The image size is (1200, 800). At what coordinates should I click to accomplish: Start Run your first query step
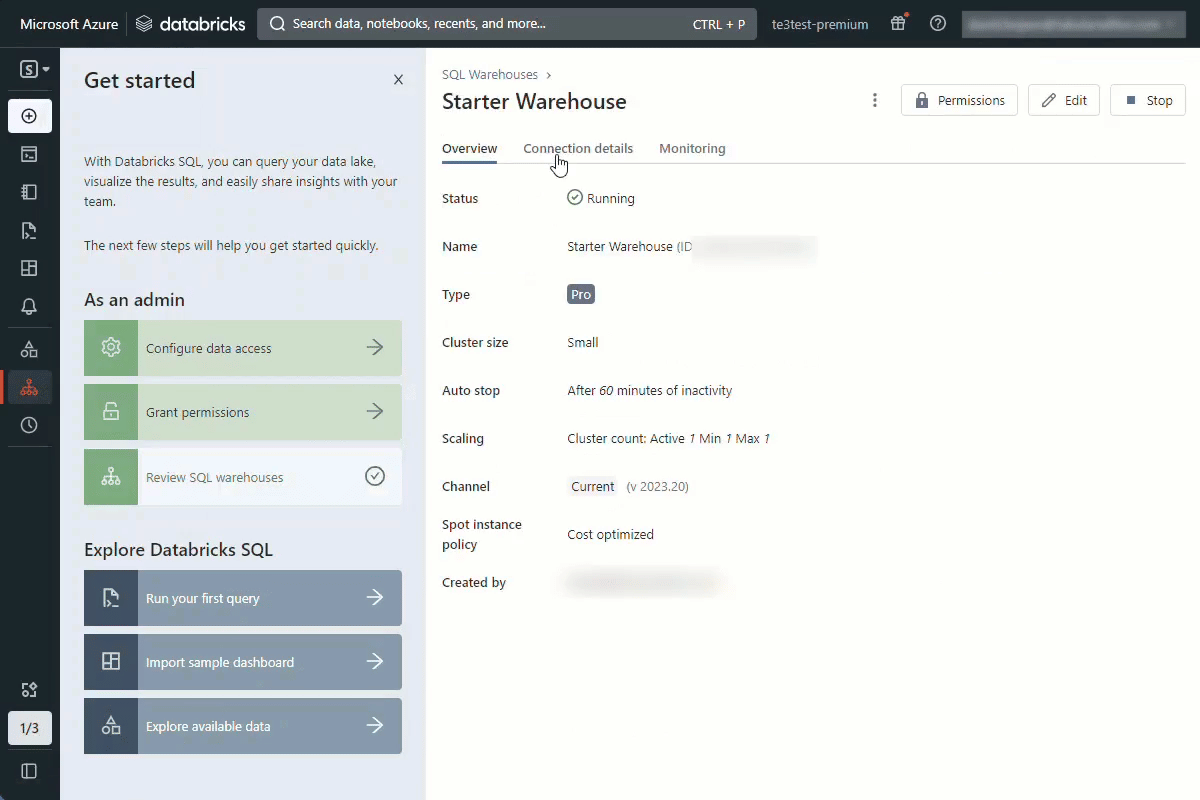[x=243, y=598]
